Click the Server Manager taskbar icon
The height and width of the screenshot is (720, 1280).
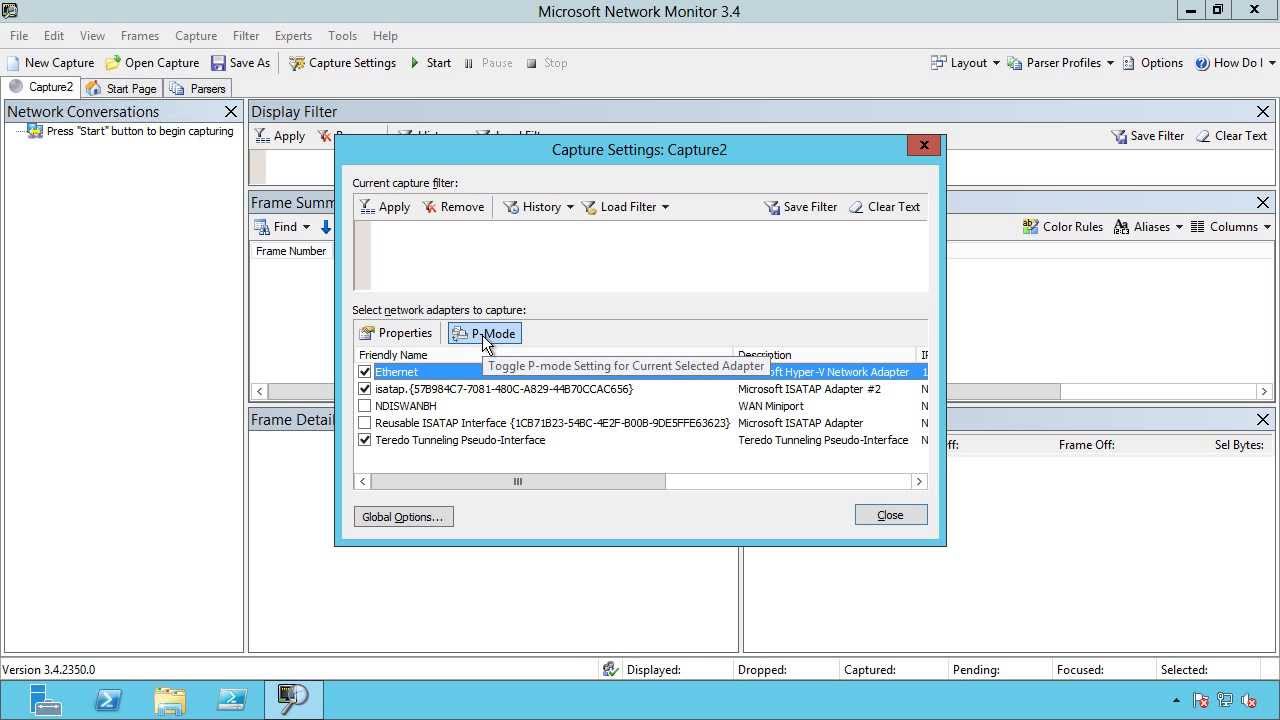45,700
